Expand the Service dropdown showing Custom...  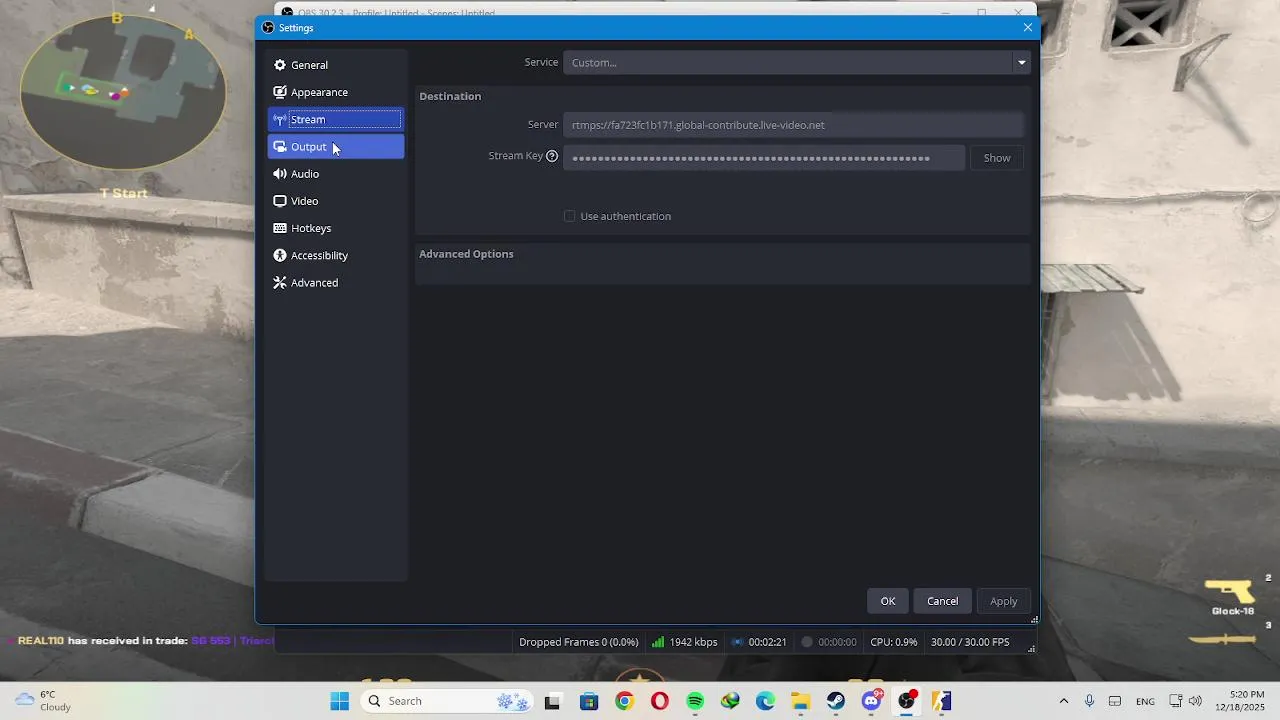tap(796, 62)
